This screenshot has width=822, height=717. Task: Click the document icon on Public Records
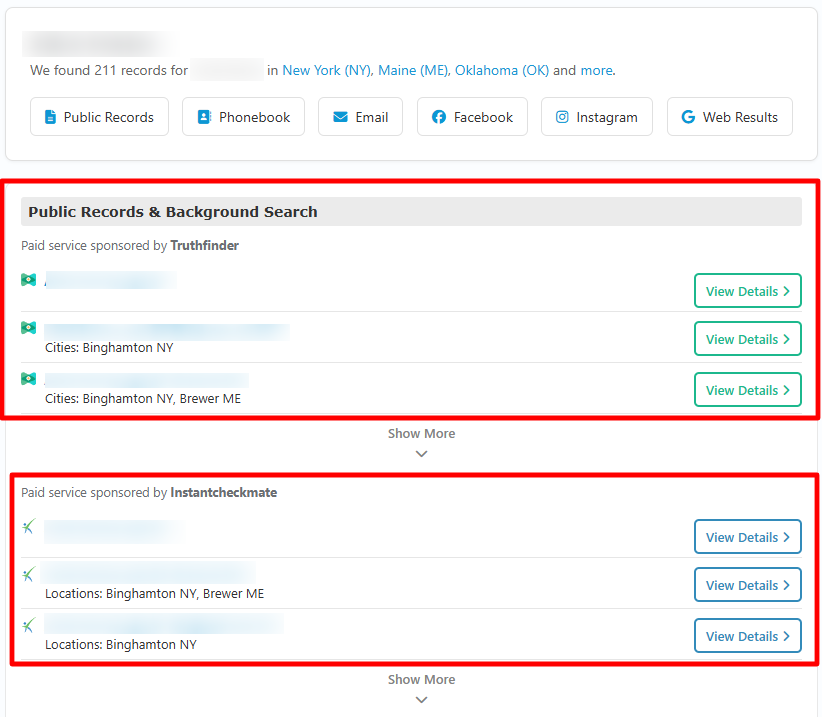click(x=50, y=117)
